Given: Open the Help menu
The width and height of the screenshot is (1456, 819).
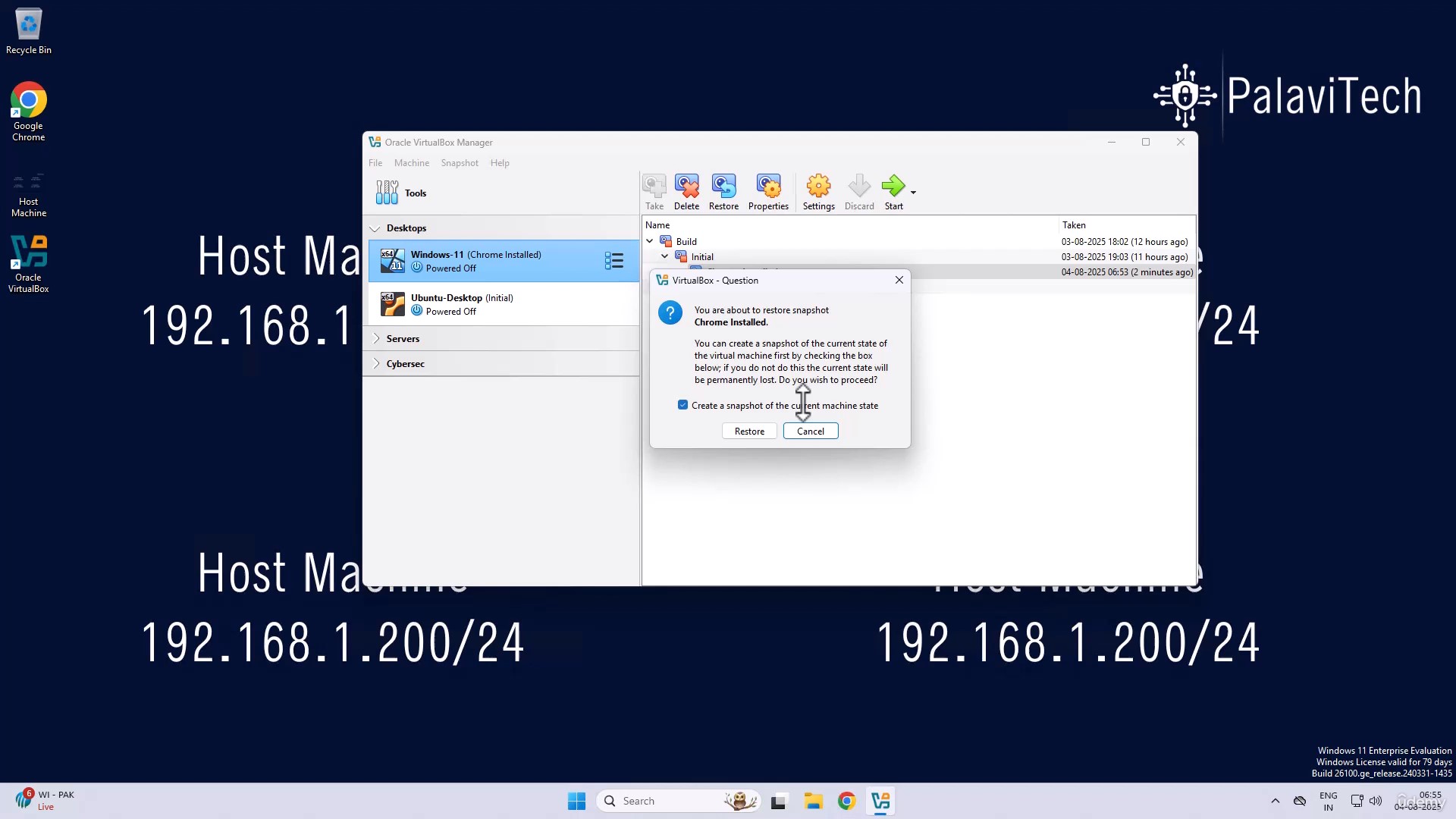Looking at the screenshot, I should (x=500, y=163).
